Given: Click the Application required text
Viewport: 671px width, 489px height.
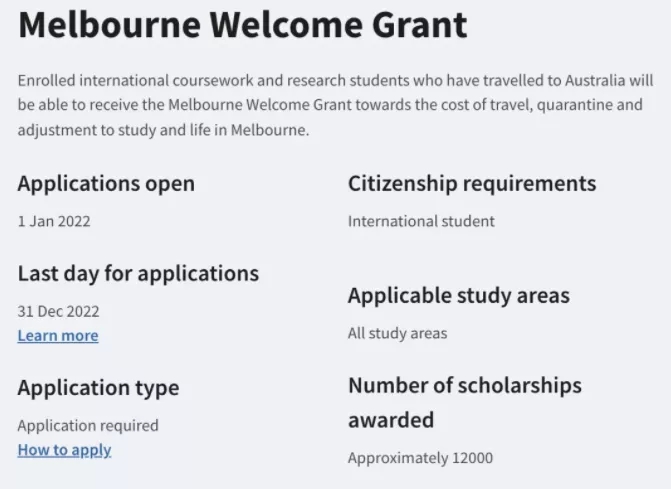Looking at the screenshot, I should (x=88, y=426).
